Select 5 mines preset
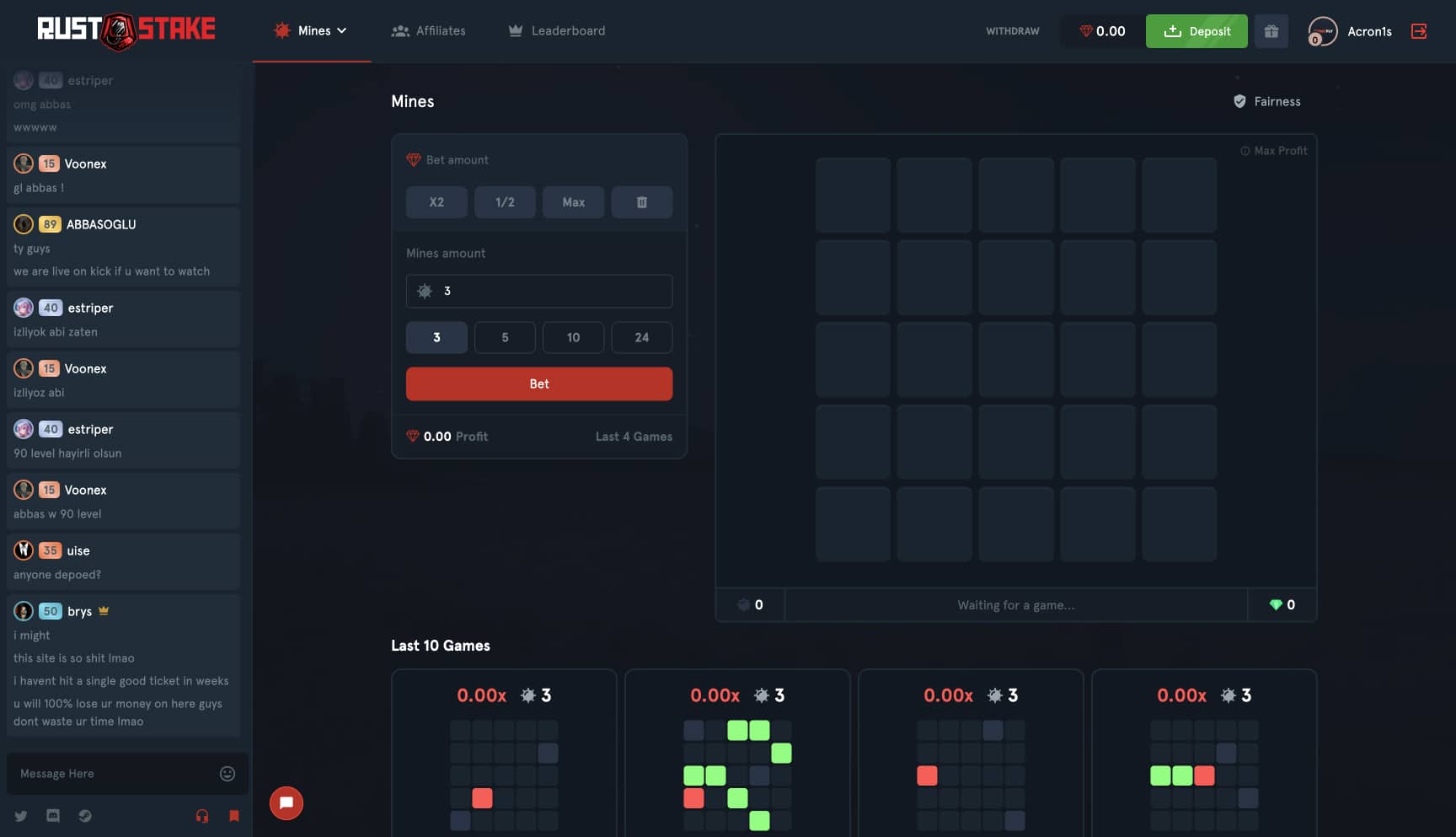Screen dimensions: 1456x837 505,337
